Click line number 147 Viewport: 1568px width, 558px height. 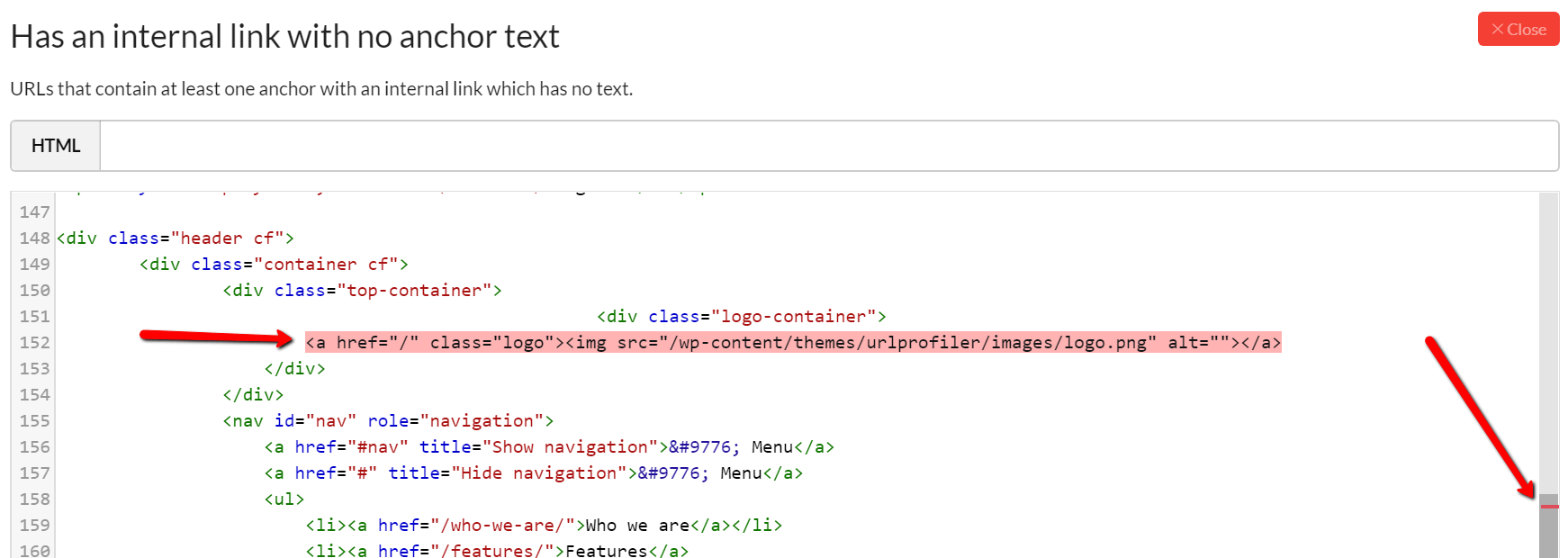pos(34,212)
